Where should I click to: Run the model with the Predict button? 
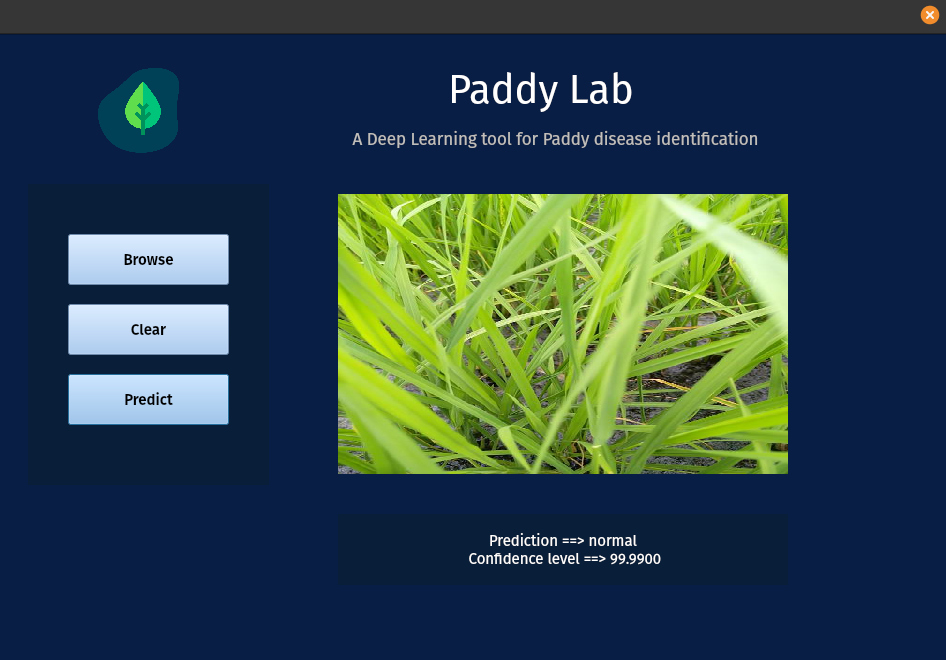pyautogui.click(x=148, y=399)
